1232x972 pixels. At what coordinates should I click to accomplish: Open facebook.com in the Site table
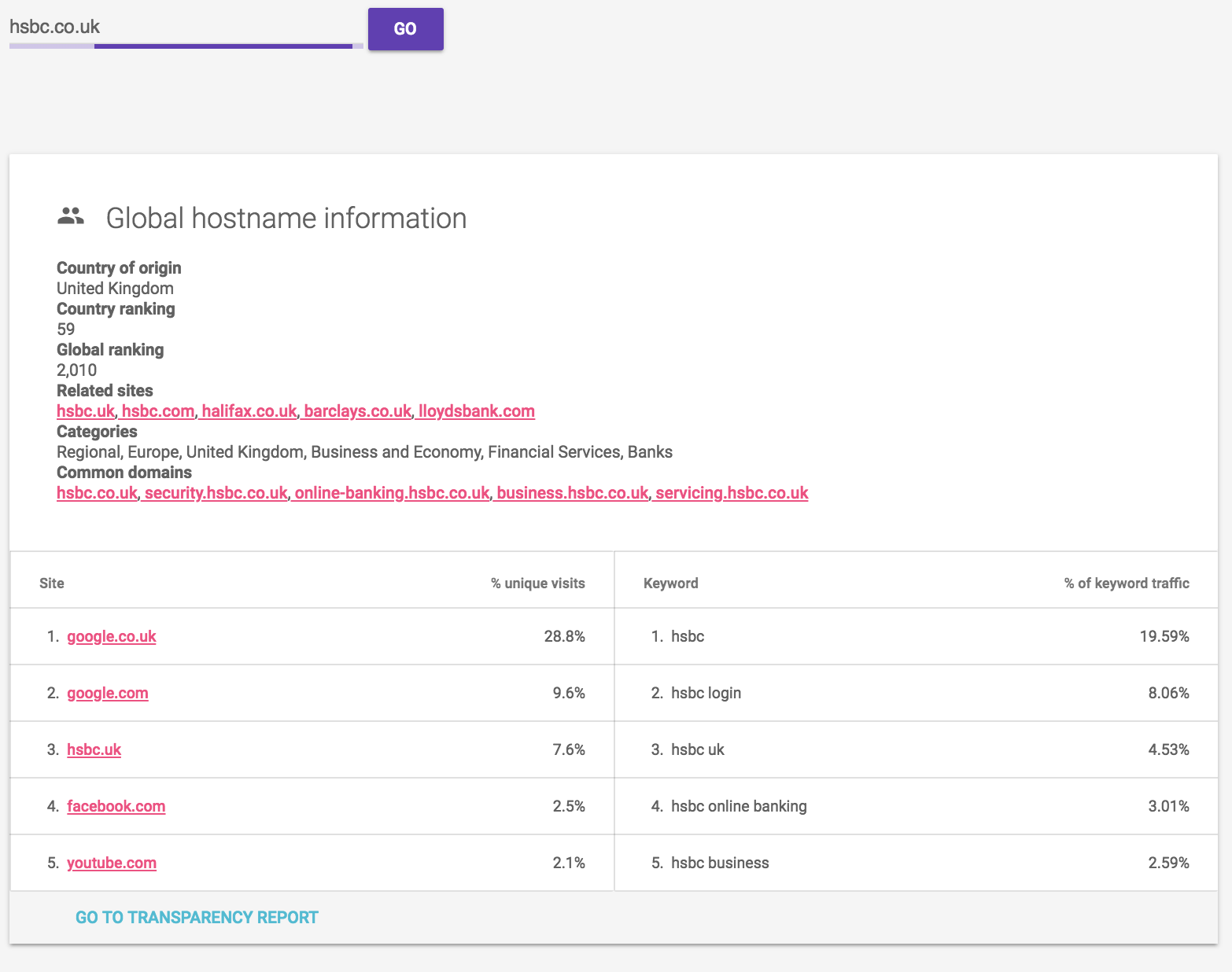point(116,806)
